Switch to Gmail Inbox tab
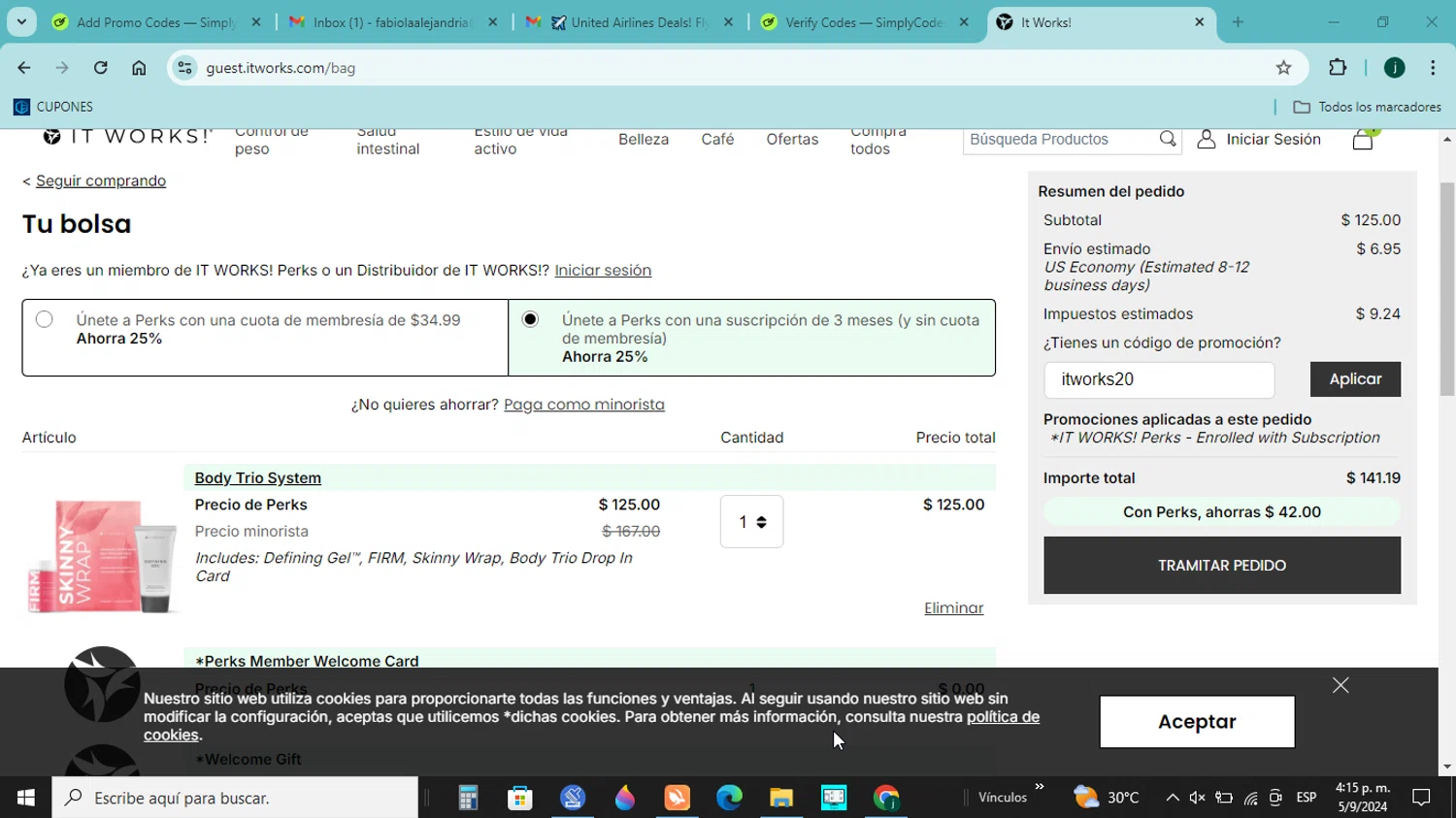Viewport: 1456px width, 818px height. click(x=393, y=21)
